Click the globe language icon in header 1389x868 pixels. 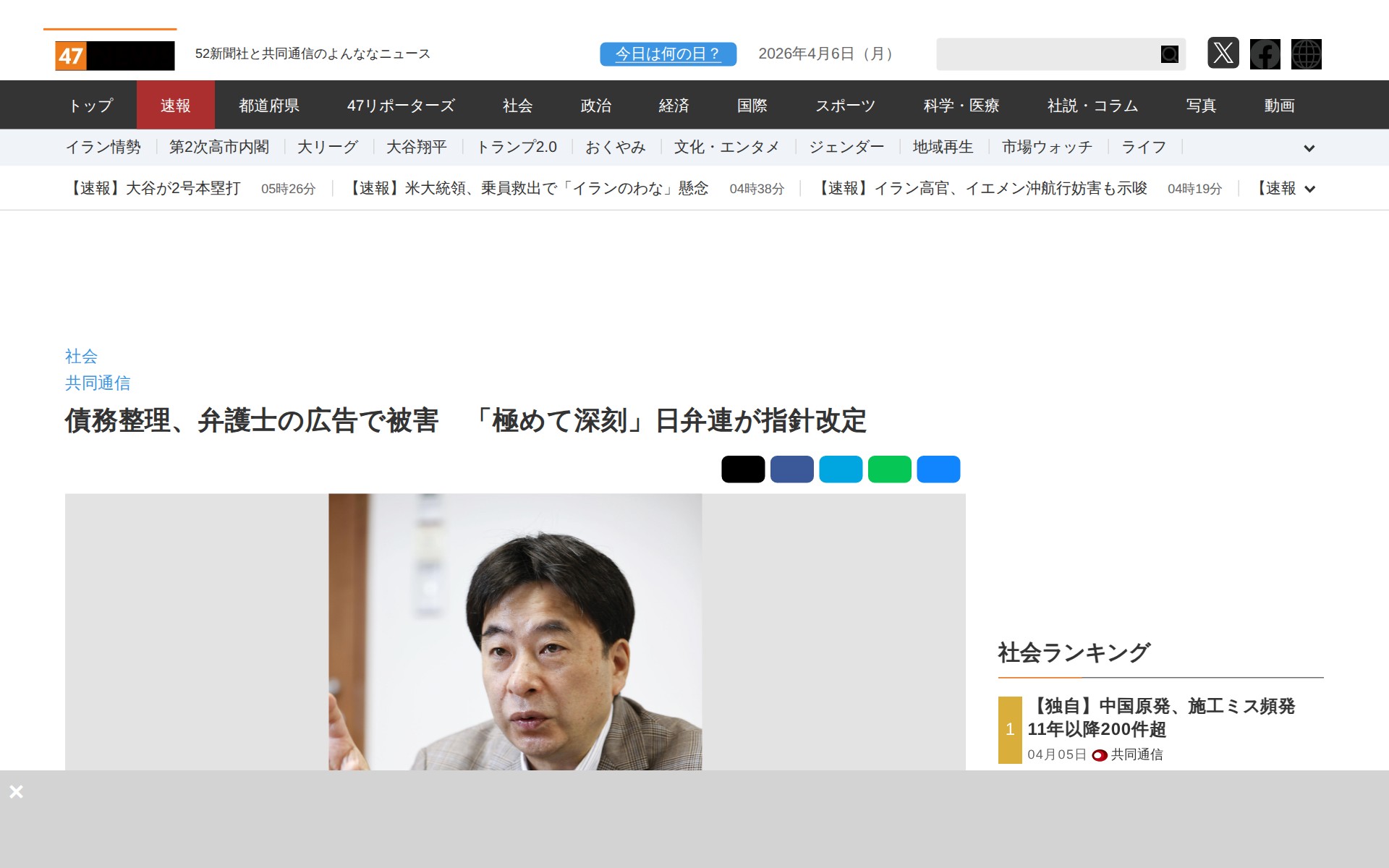tap(1306, 54)
